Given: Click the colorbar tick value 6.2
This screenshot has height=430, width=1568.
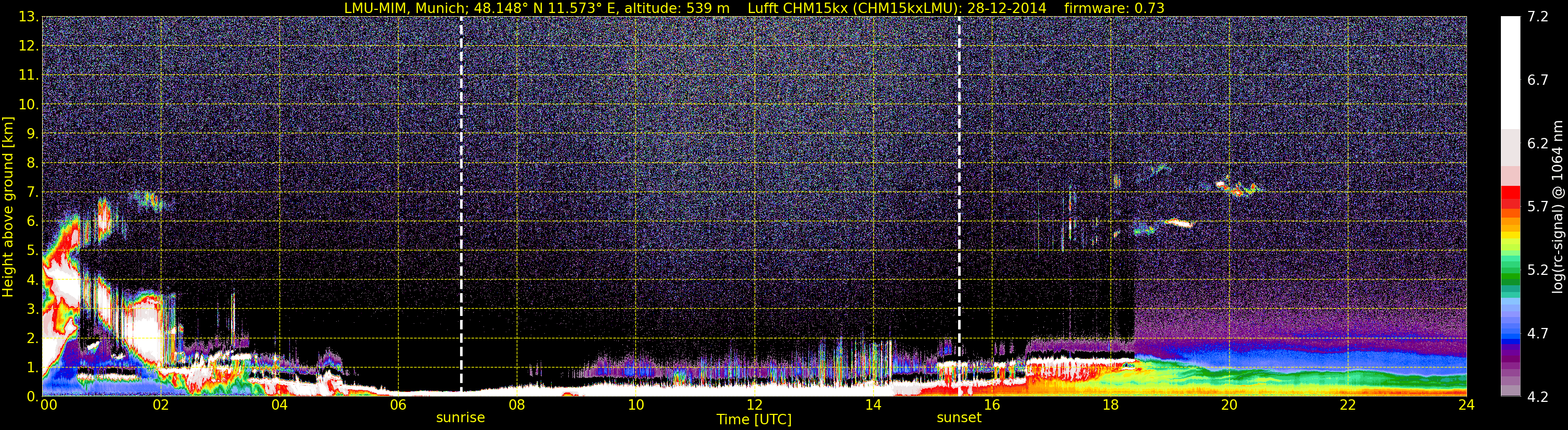Looking at the screenshot, I should [1538, 143].
